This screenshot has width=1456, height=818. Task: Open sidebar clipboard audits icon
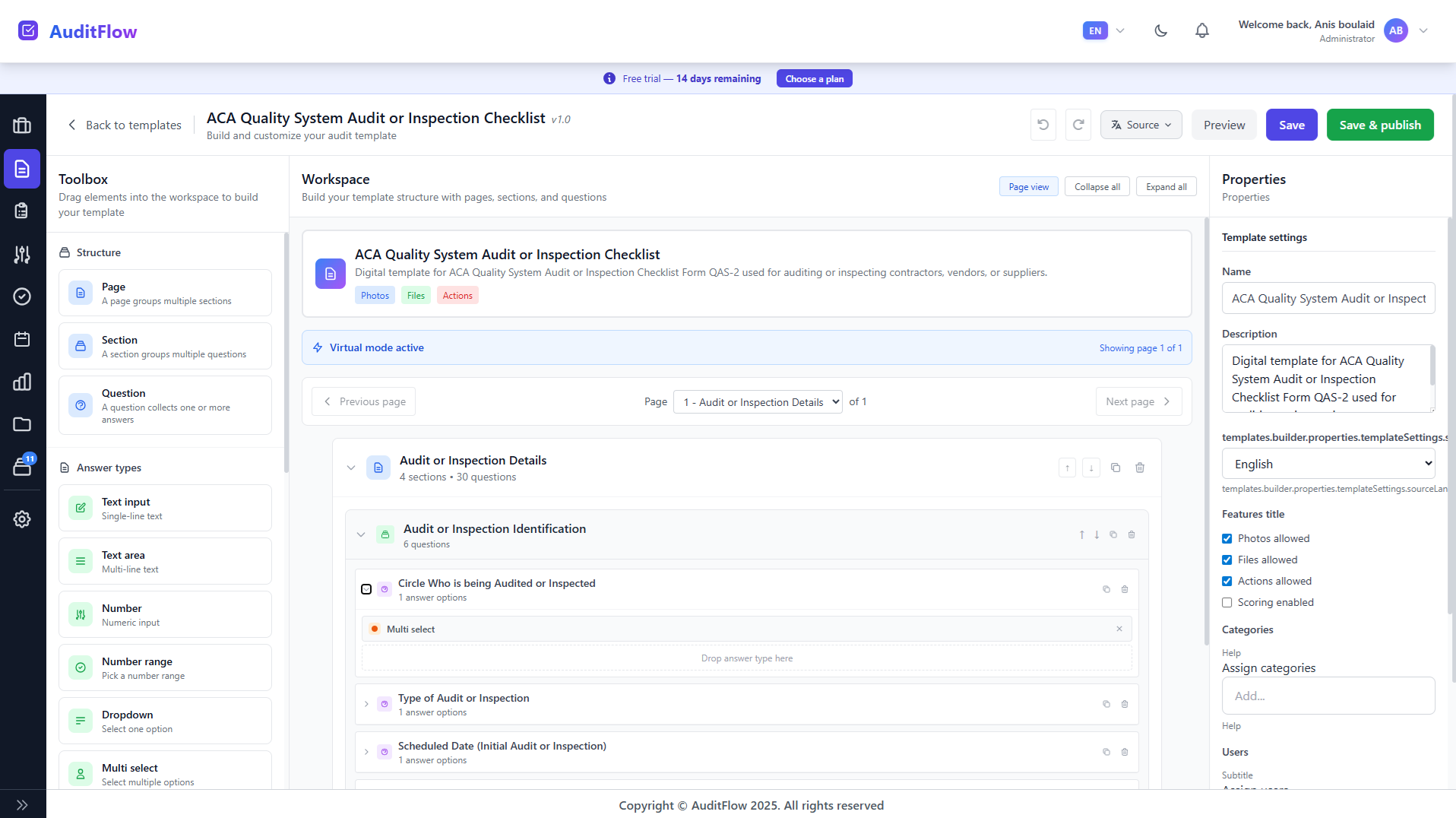(x=22, y=211)
